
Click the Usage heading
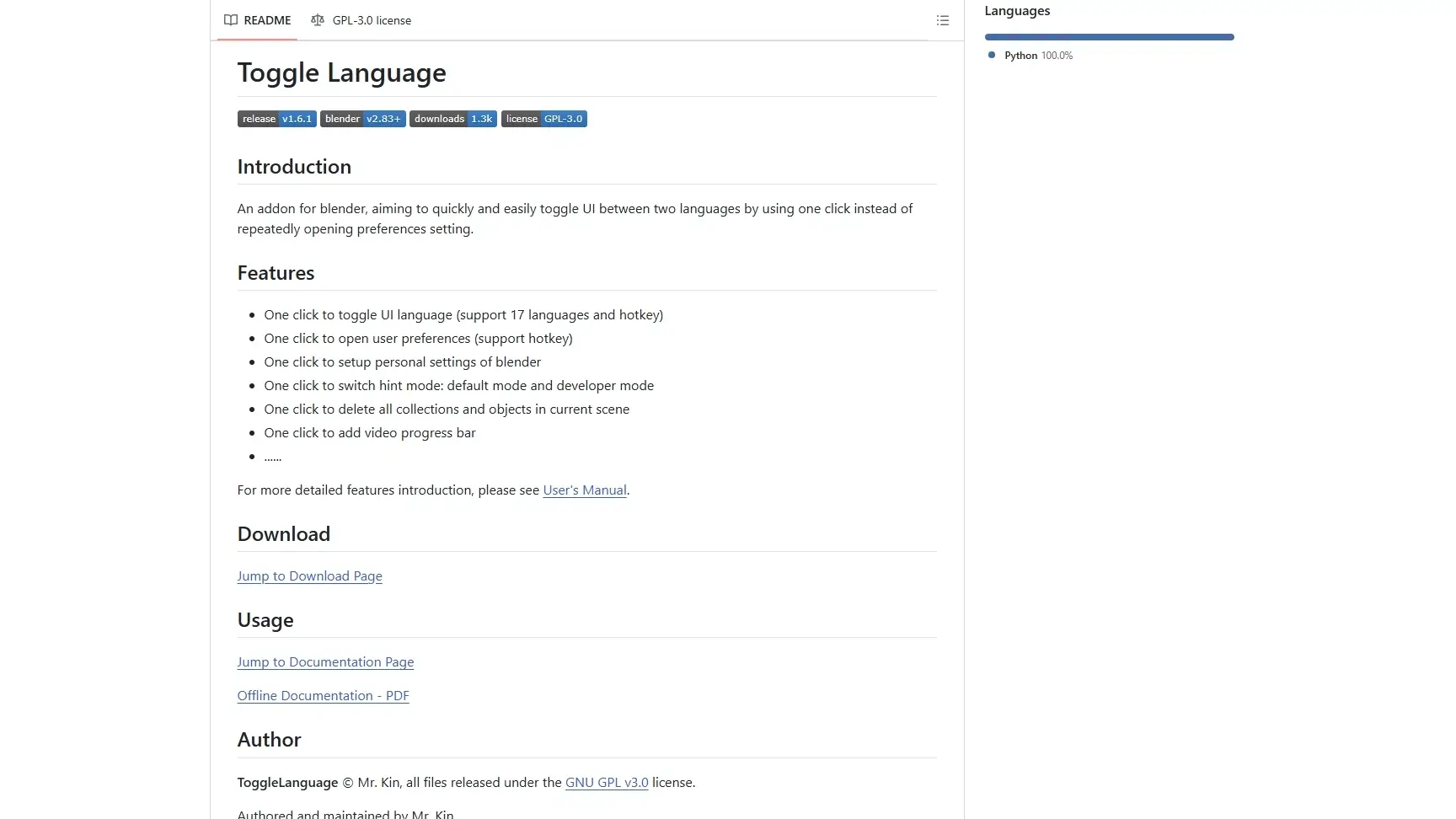point(265,620)
